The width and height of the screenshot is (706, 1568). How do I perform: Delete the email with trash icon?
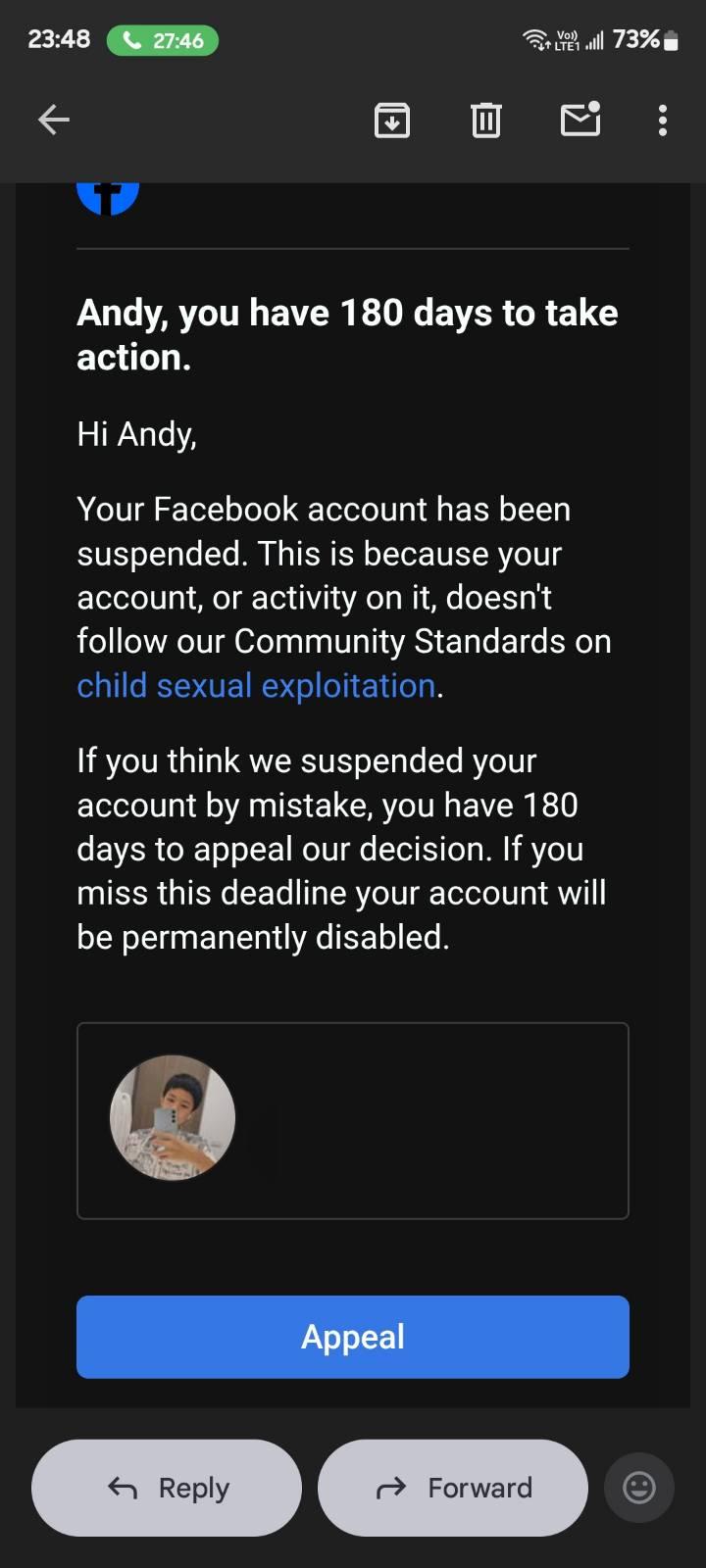coord(485,121)
